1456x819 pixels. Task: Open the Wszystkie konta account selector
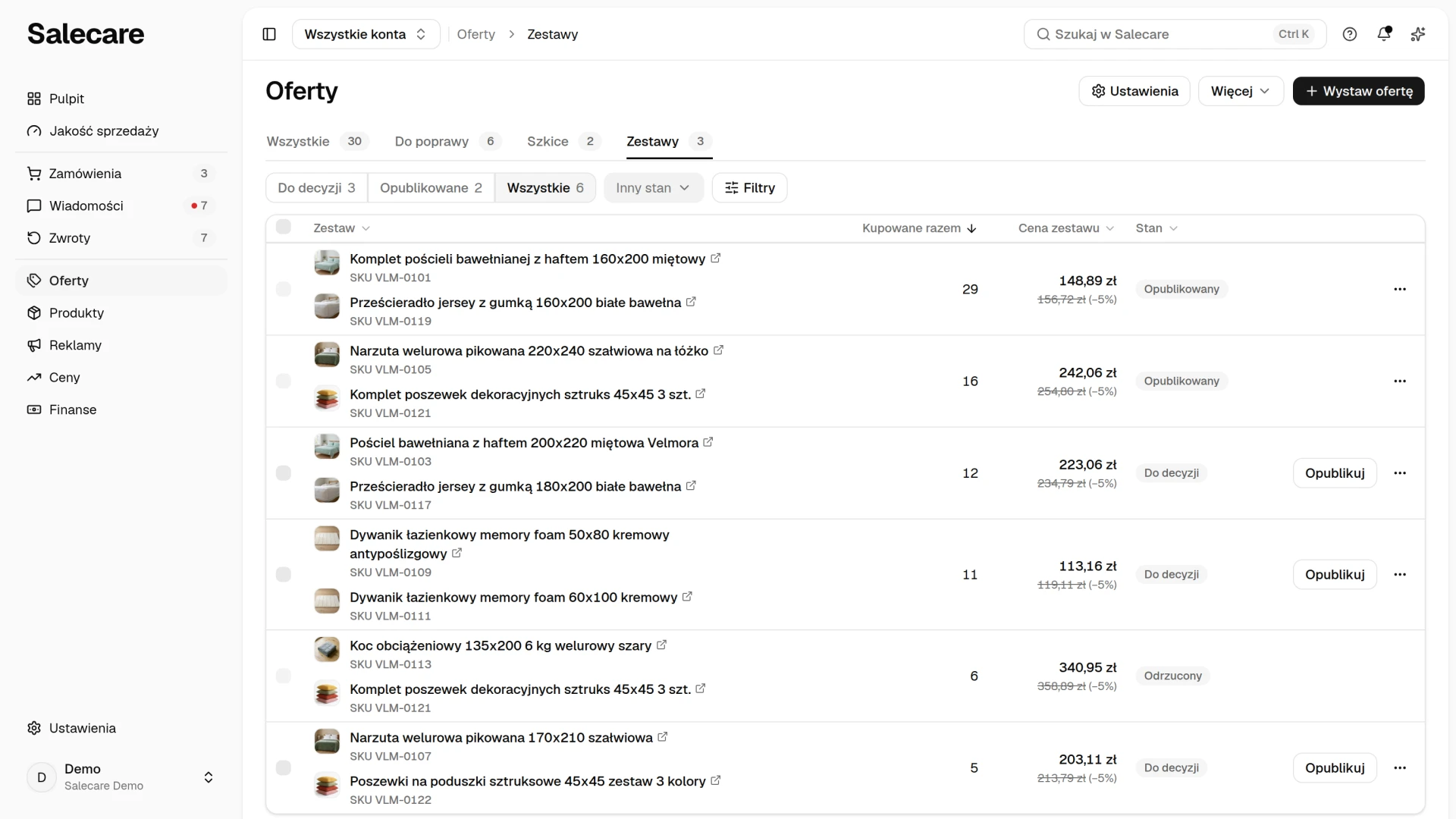tap(366, 34)
